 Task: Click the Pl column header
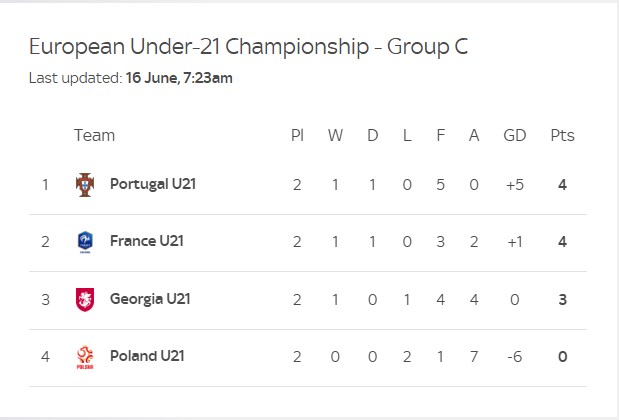pyautogui.click(x=297, y=135)
